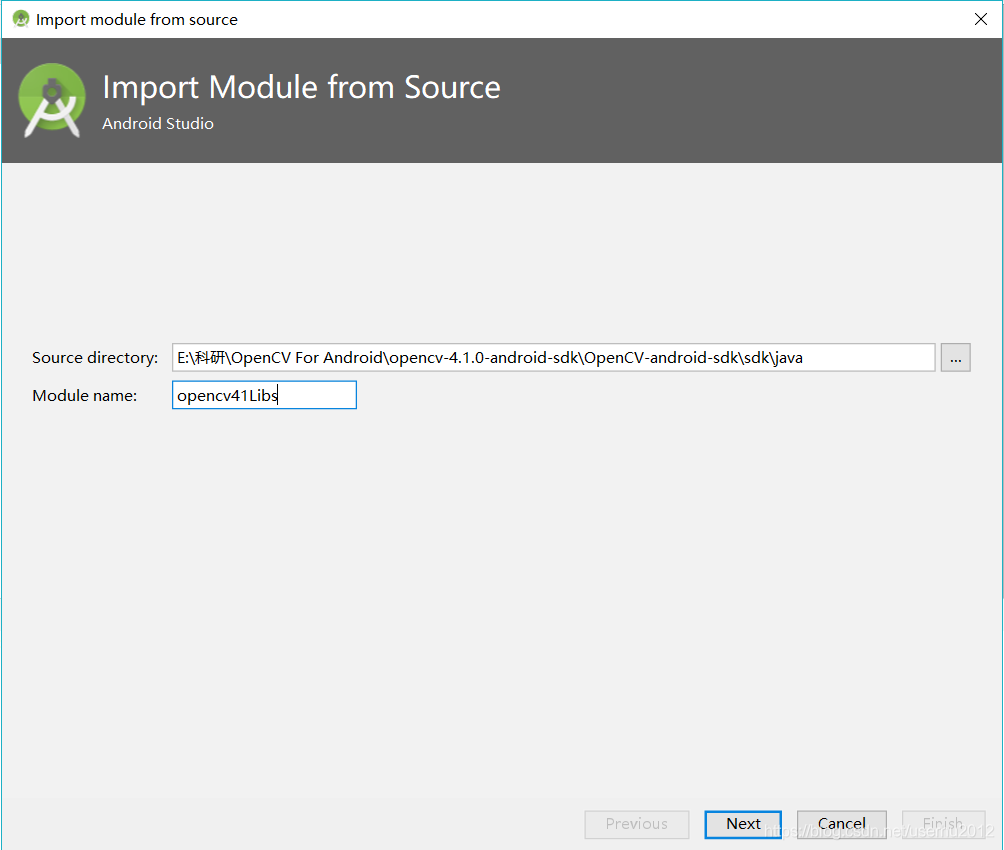Focus the Source directory path field
The height and width of the screenshot is (850, 1004).
pyautogui.click(x=553, y=358)
